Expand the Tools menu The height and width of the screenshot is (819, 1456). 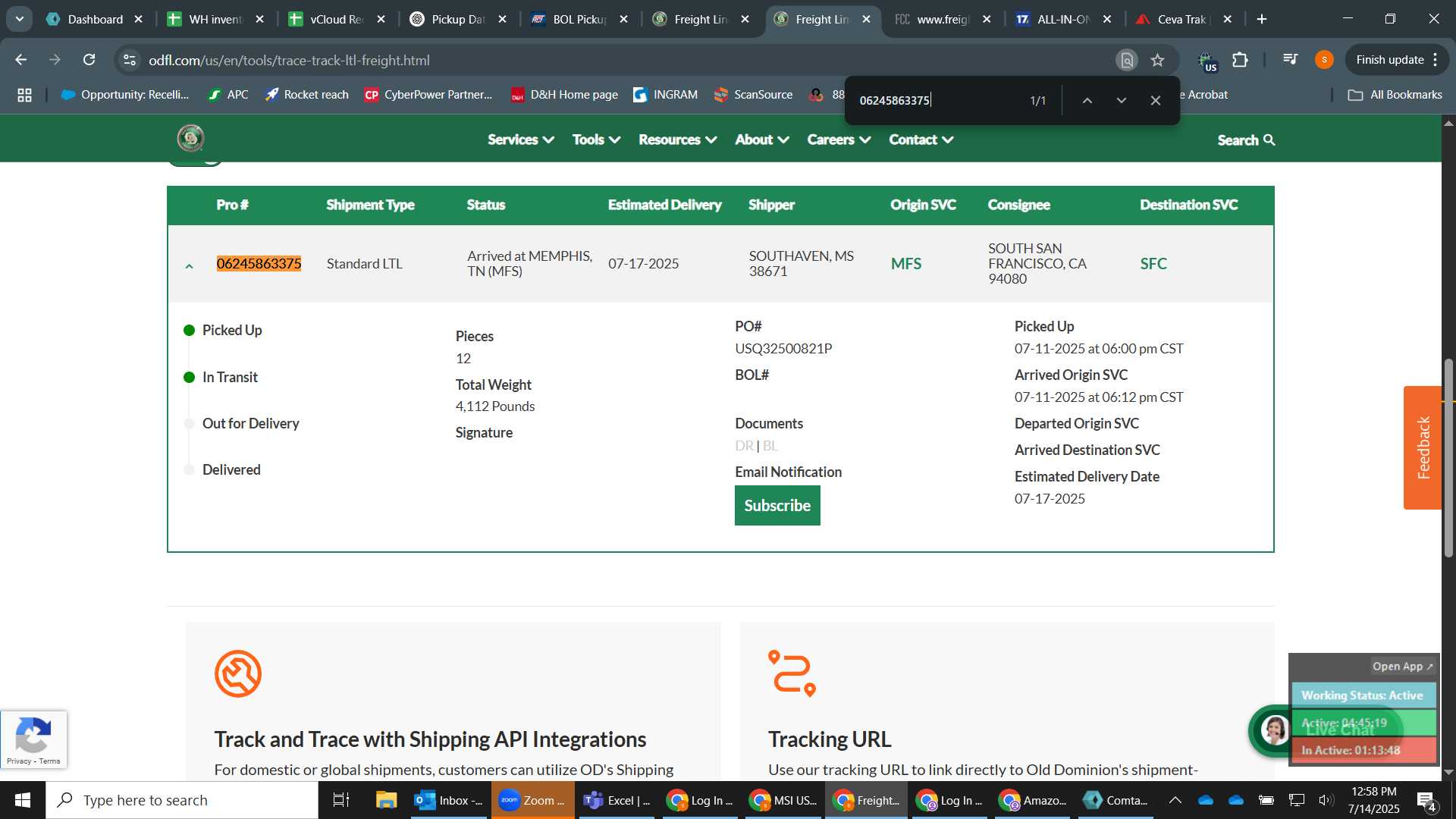click(x=596, y=140)
